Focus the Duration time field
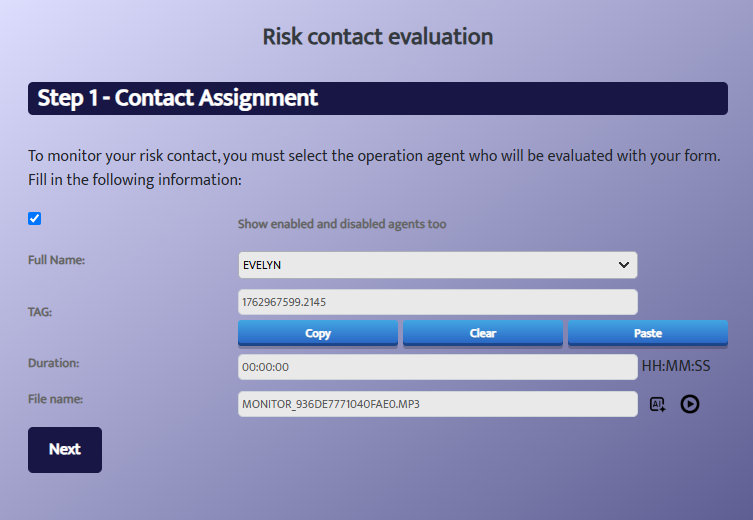Viewport: 753px width, 520px height. 437,367
